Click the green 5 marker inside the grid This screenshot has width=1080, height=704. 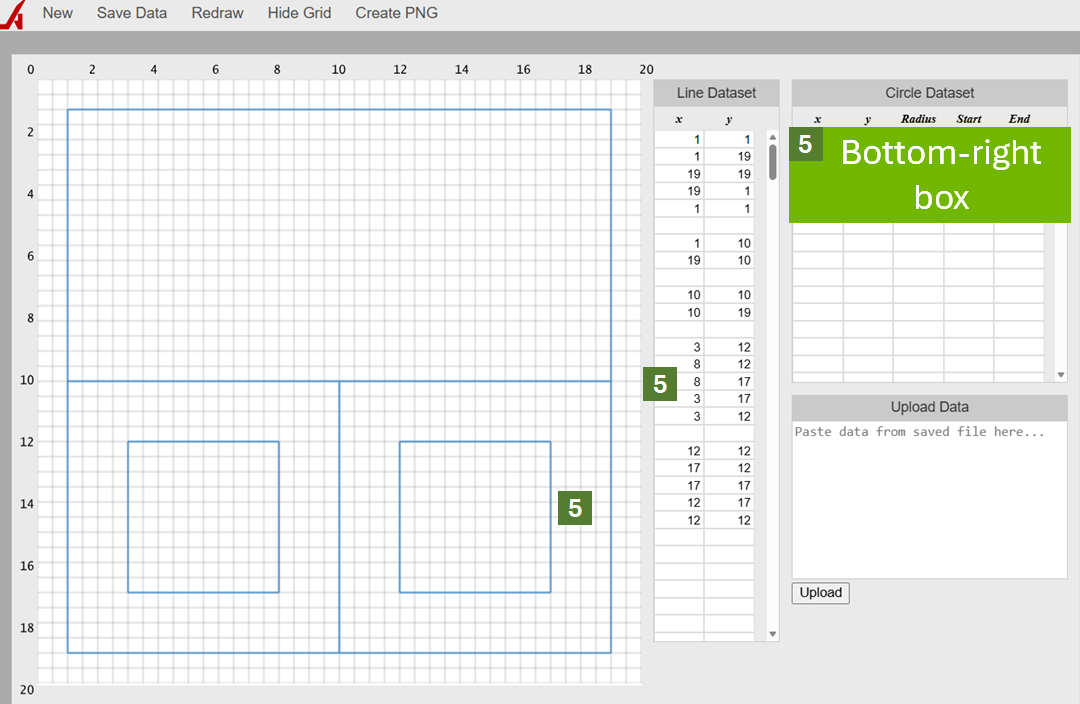pyautogui.click(x=575, y=508)
